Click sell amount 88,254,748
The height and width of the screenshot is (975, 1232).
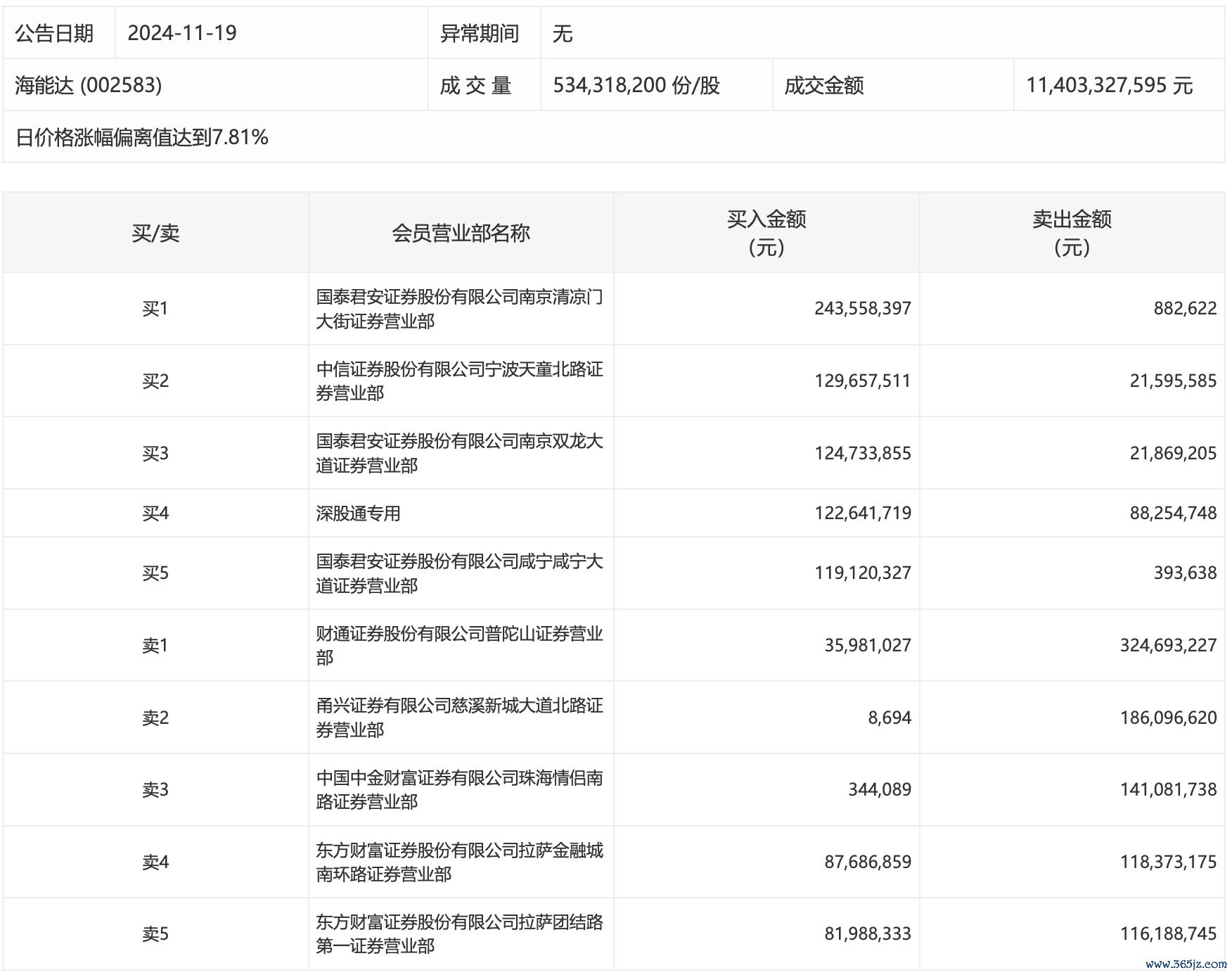[x=1173, y=514]
